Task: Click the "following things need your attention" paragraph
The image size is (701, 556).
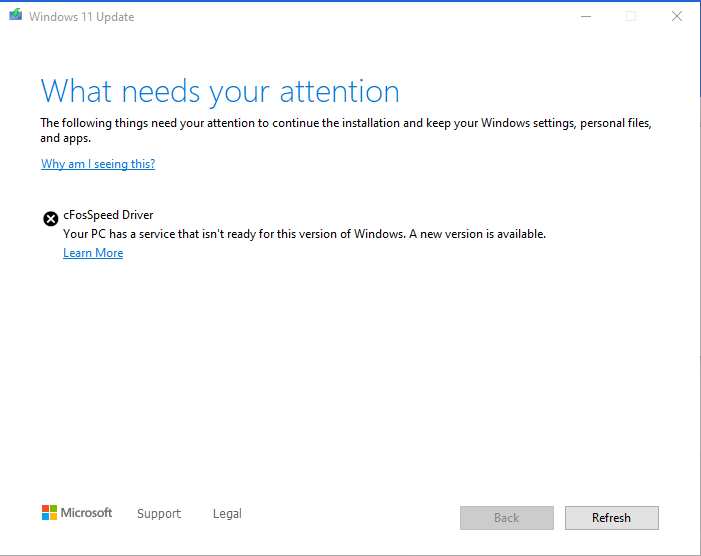Action: tap(345, 124)
